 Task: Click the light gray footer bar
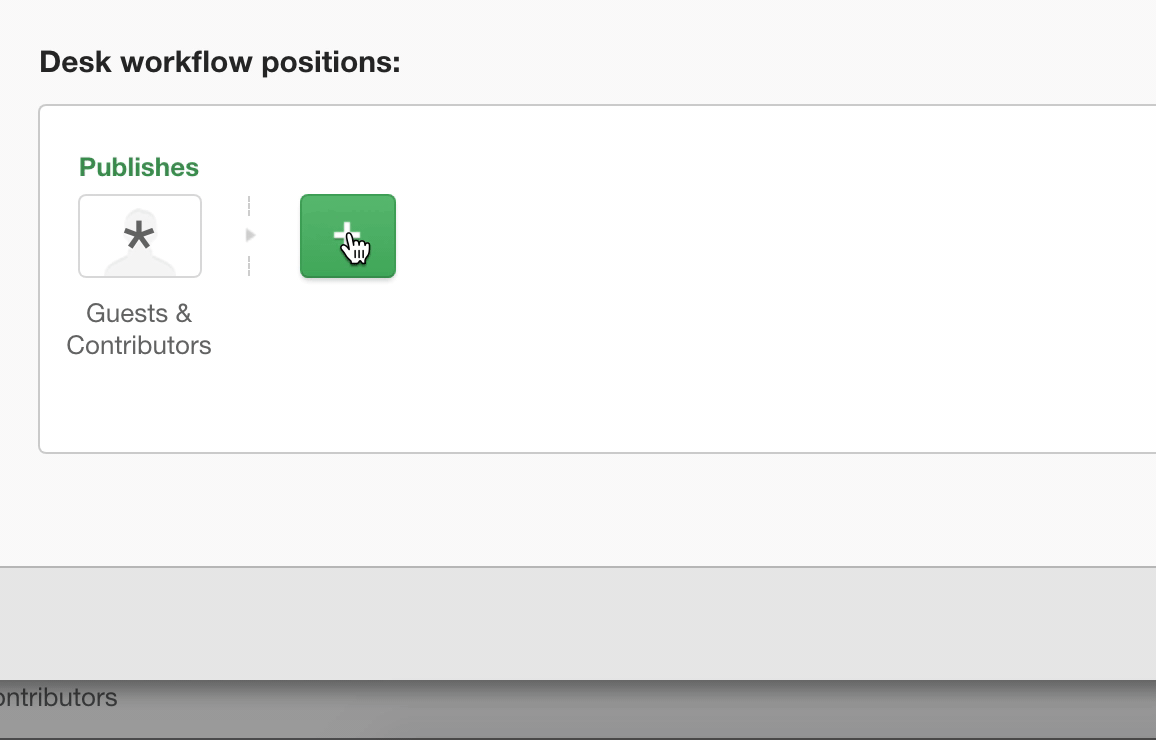[578, 624]
